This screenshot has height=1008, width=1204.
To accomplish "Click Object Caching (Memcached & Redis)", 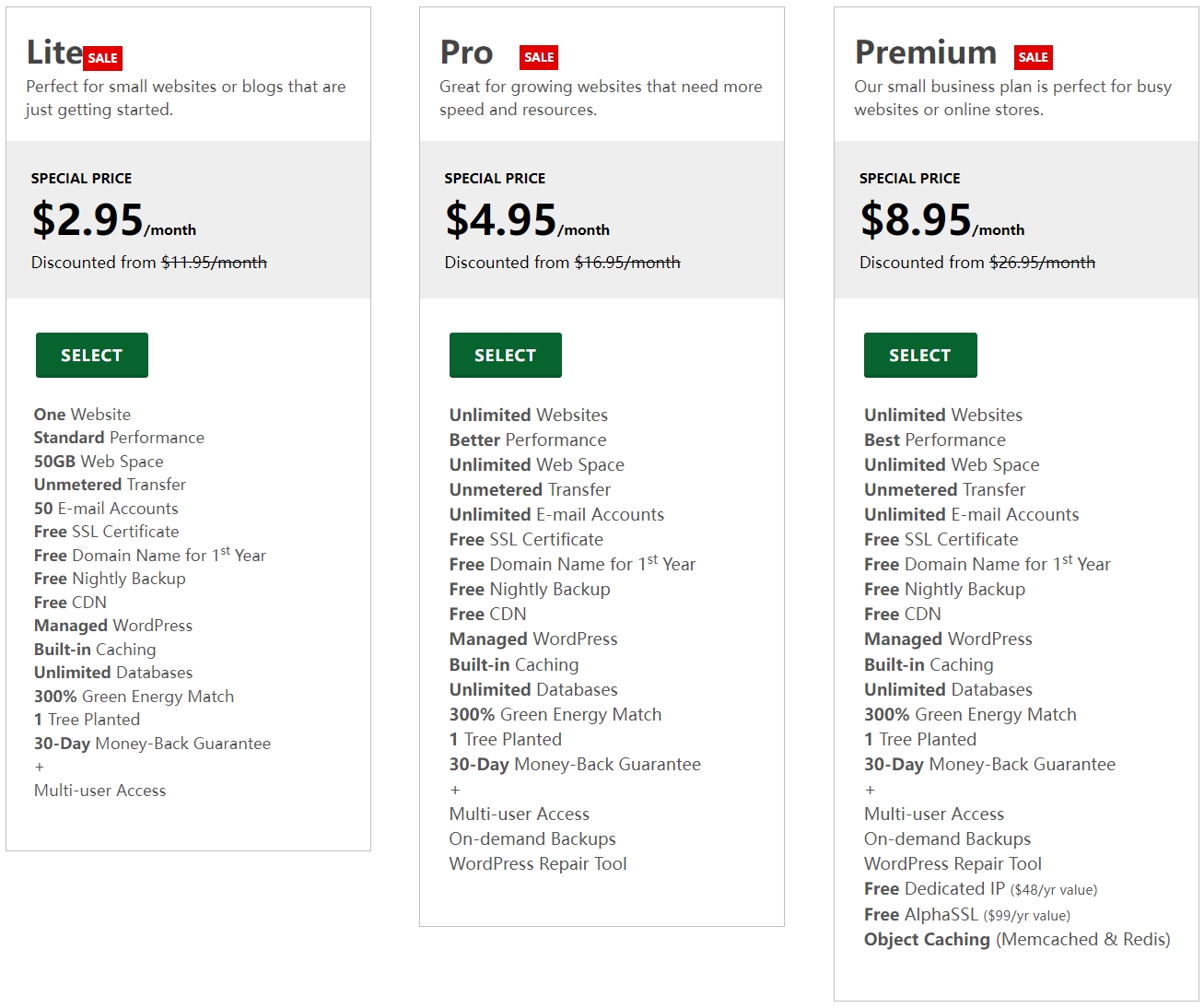I will coord(1017,940).
